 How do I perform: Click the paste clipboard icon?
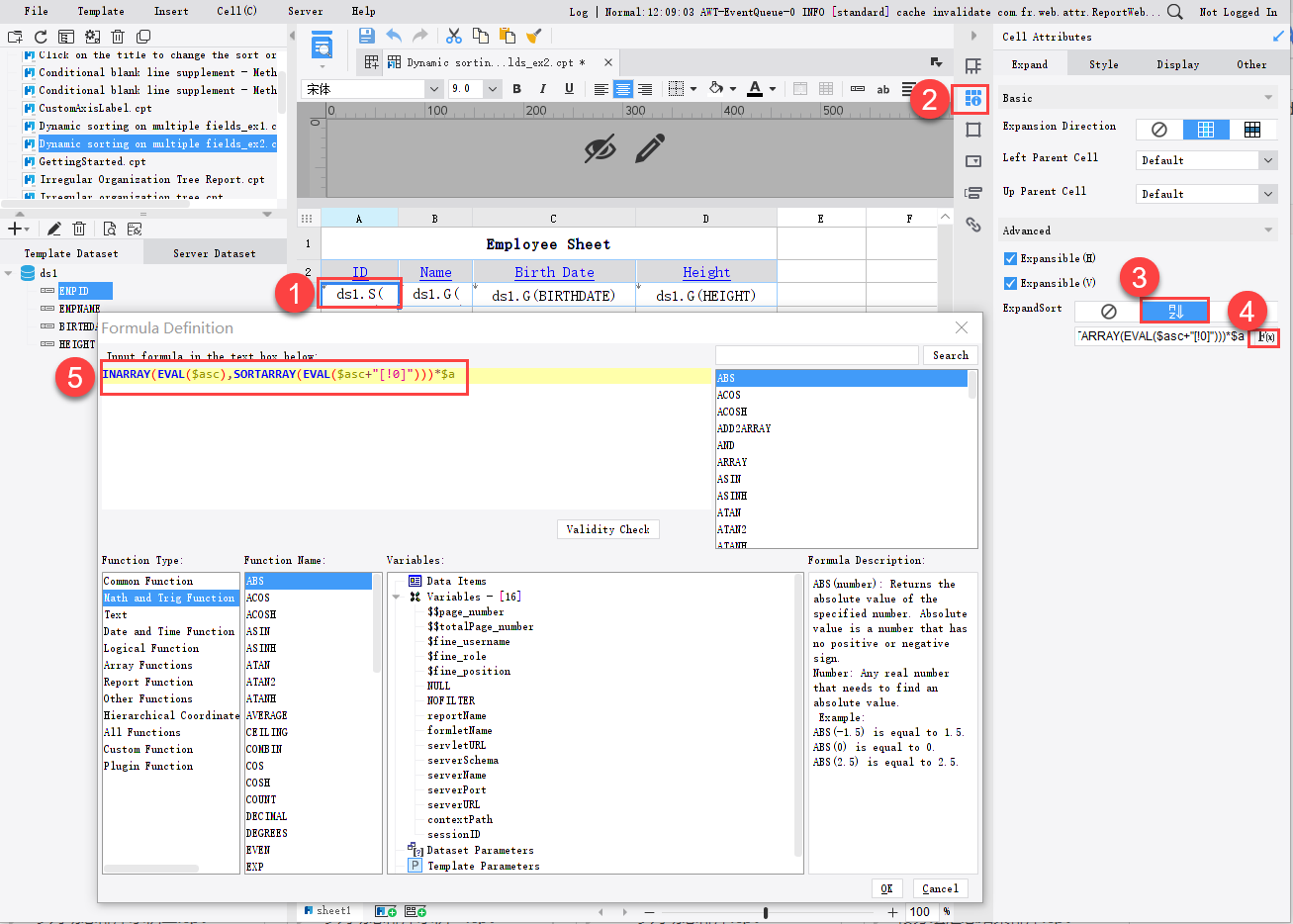[508, 36]
